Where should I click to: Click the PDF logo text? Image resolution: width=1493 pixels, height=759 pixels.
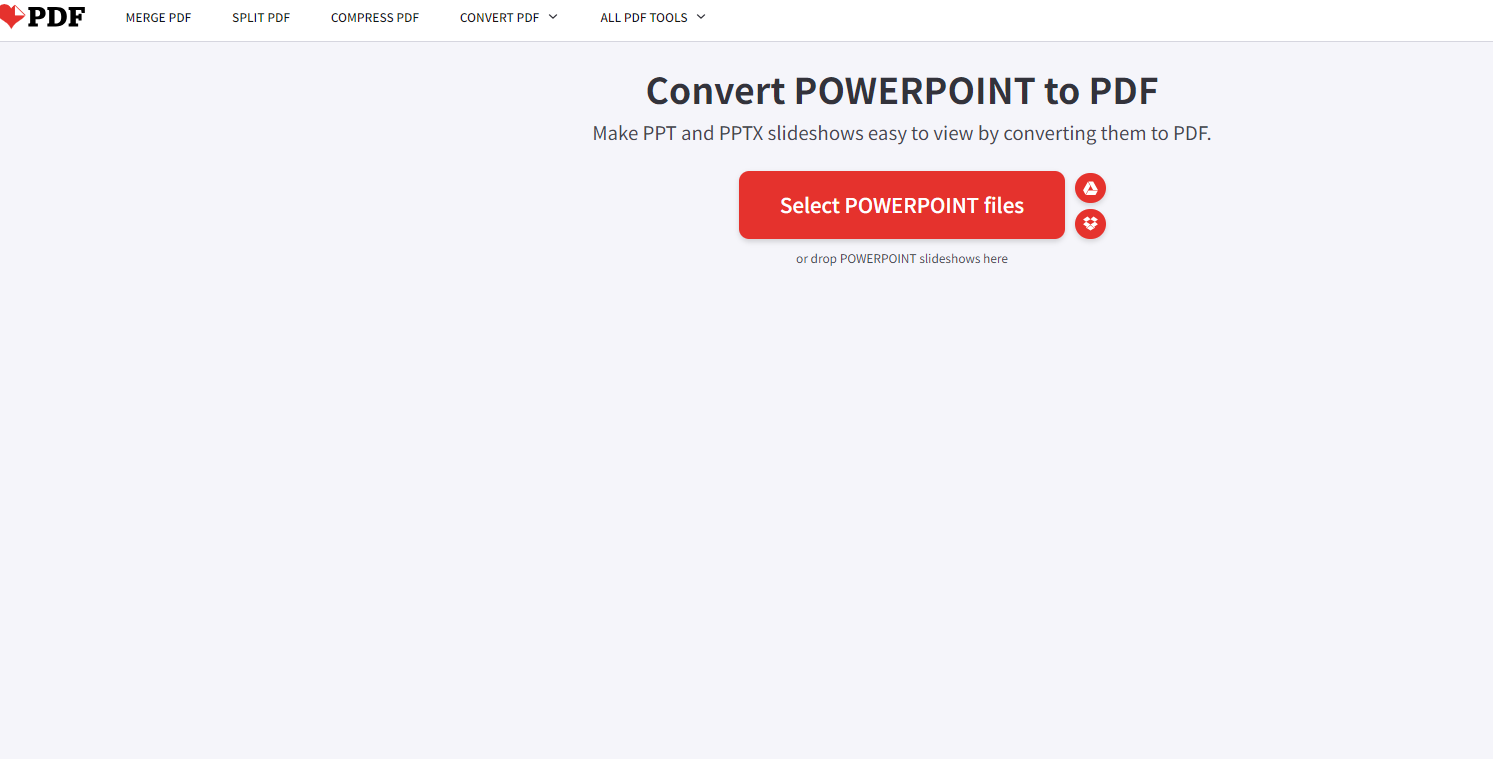point(56,16)
